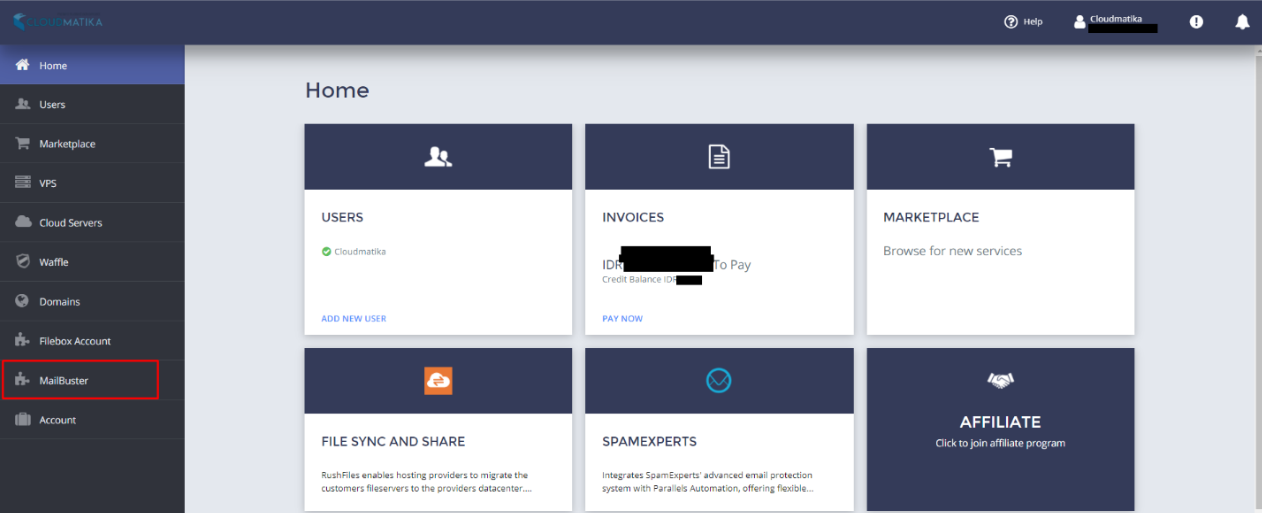Click the ADD NEW USER link
1262x513 pixels.
click(353, 318)
